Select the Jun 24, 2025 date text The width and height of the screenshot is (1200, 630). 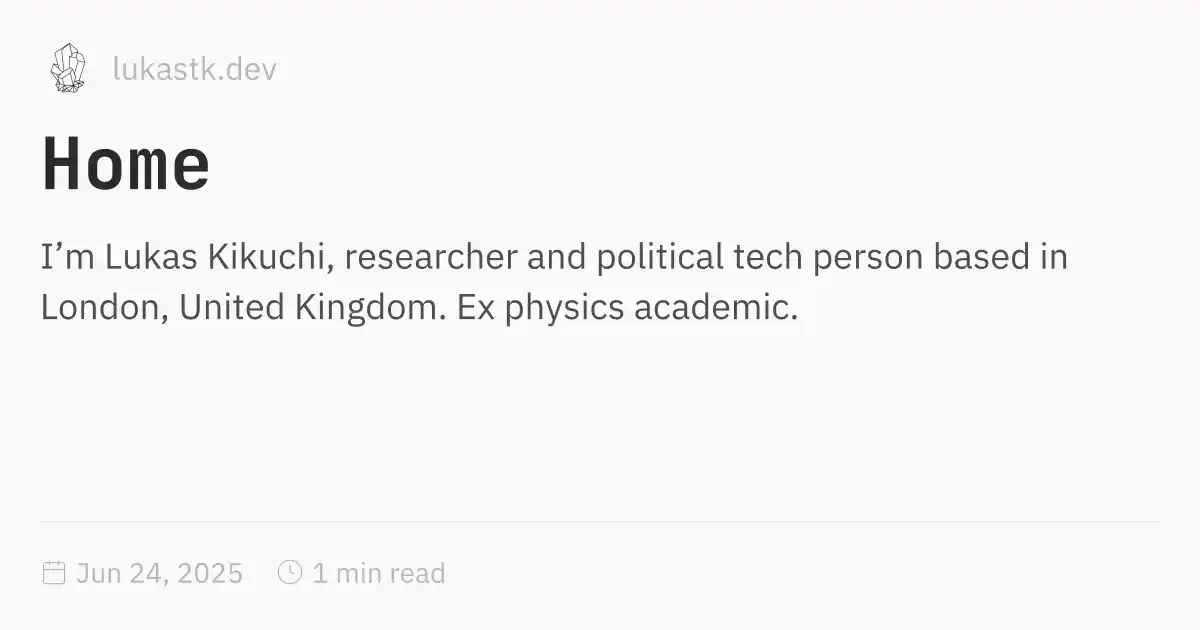[x=159, y=573]
